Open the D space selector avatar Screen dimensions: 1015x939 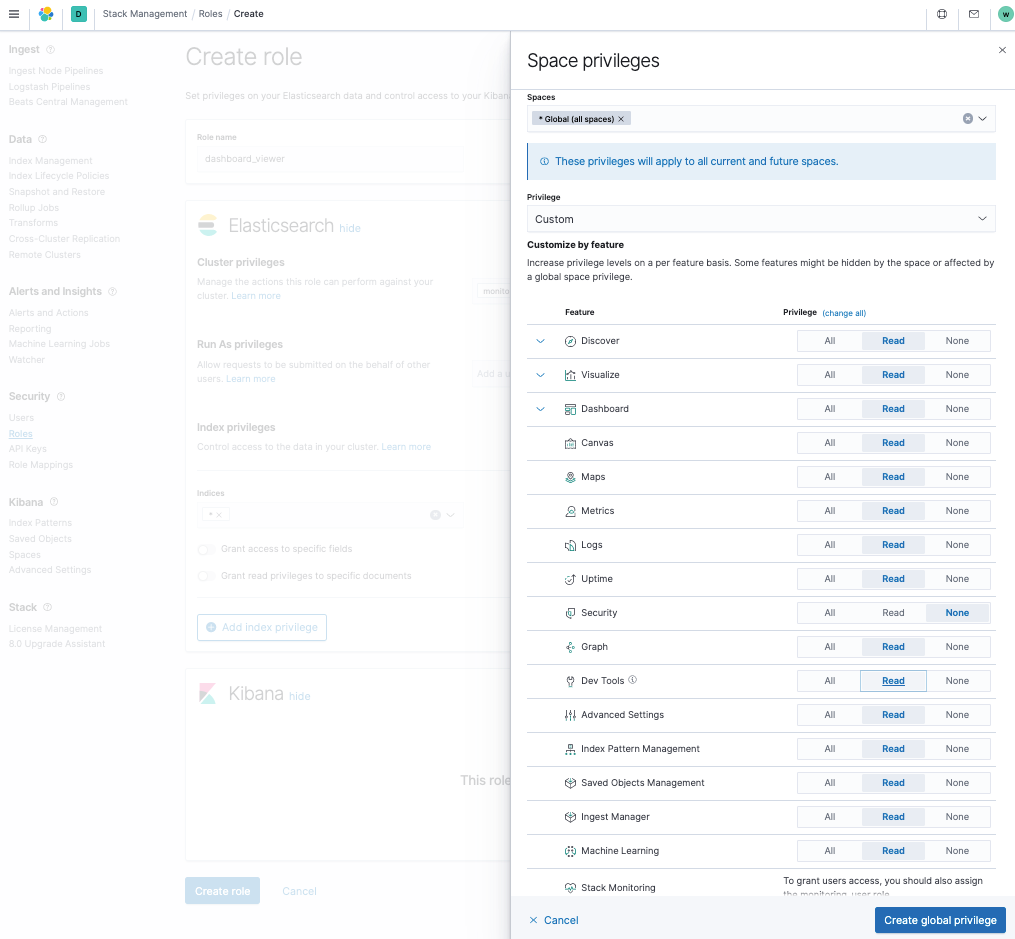coord(79,14)
